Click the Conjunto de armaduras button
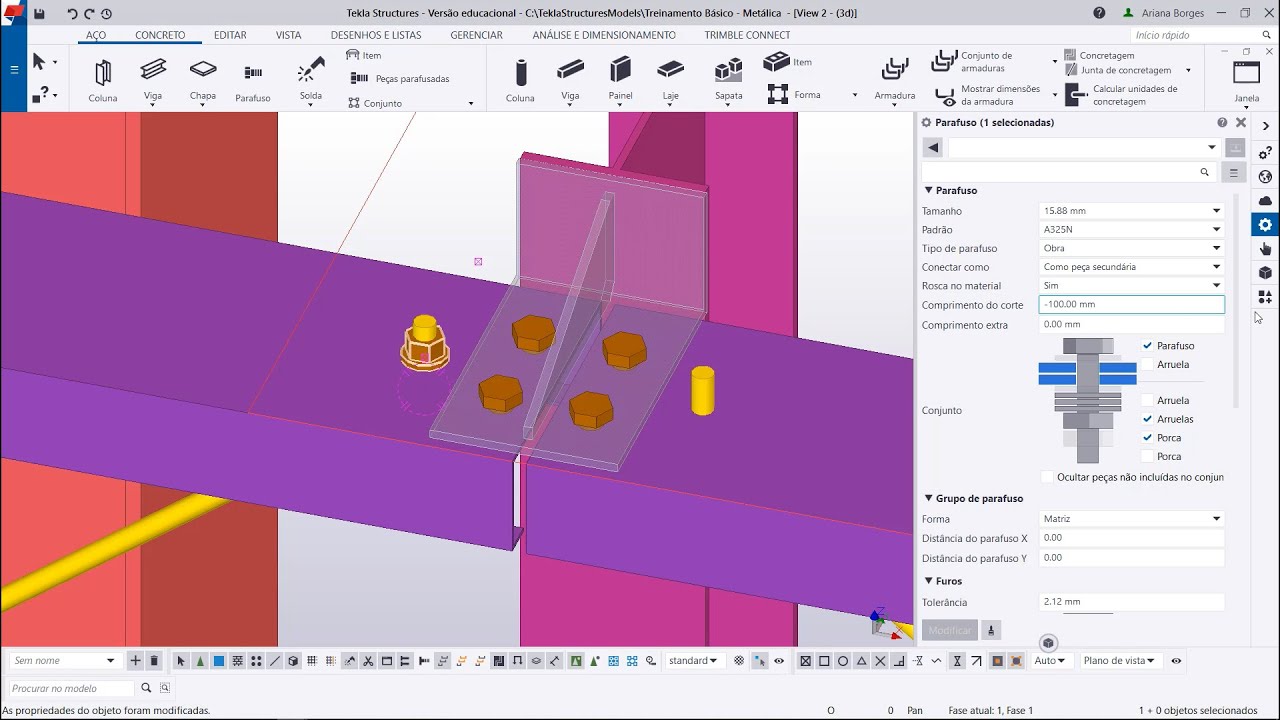Screen dimensions: 1280x720 pyautogui.click(x=973, y=62)
